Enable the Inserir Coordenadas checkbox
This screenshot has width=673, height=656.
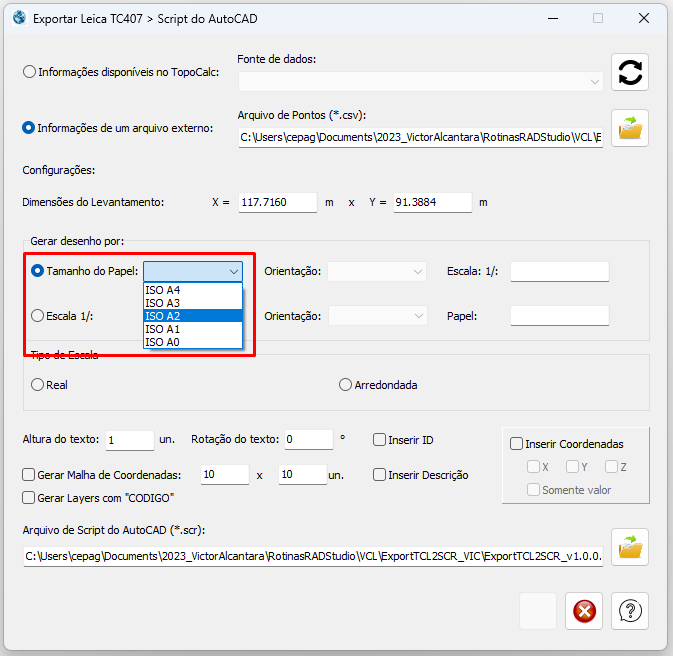pyautogui.click(x=516, y=444)
